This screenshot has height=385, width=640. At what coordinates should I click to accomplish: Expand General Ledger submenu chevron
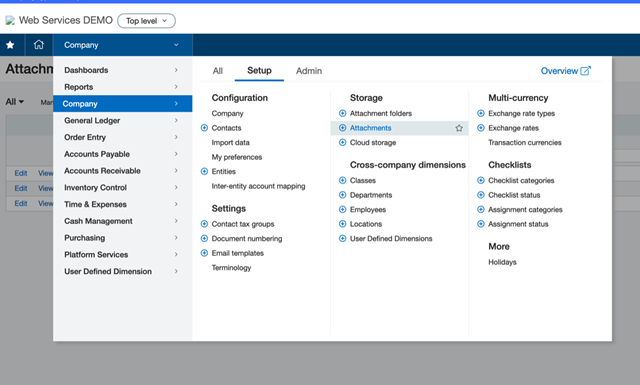pyautogui.click(x=176, y=120)
